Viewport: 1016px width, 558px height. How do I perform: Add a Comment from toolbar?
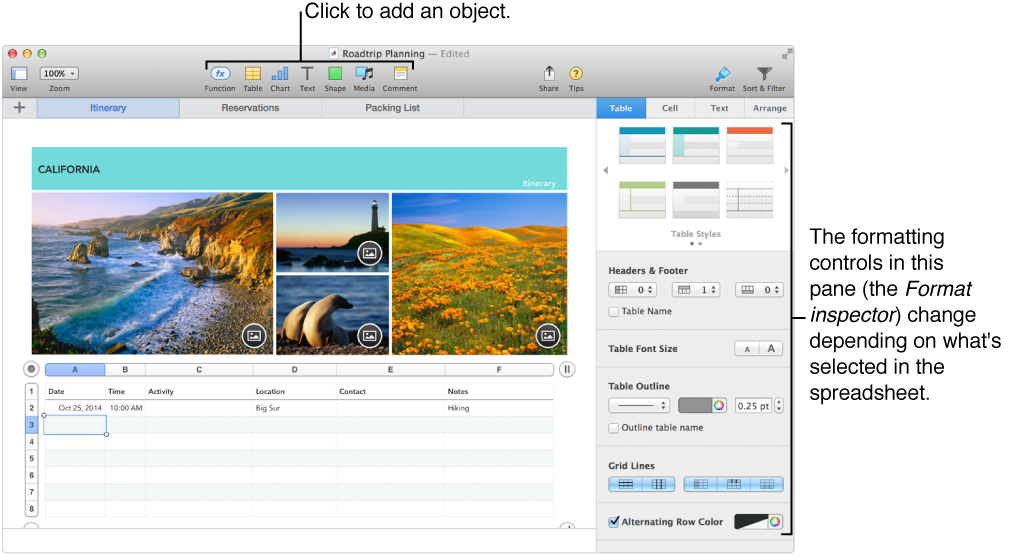[x=400, y=74]
